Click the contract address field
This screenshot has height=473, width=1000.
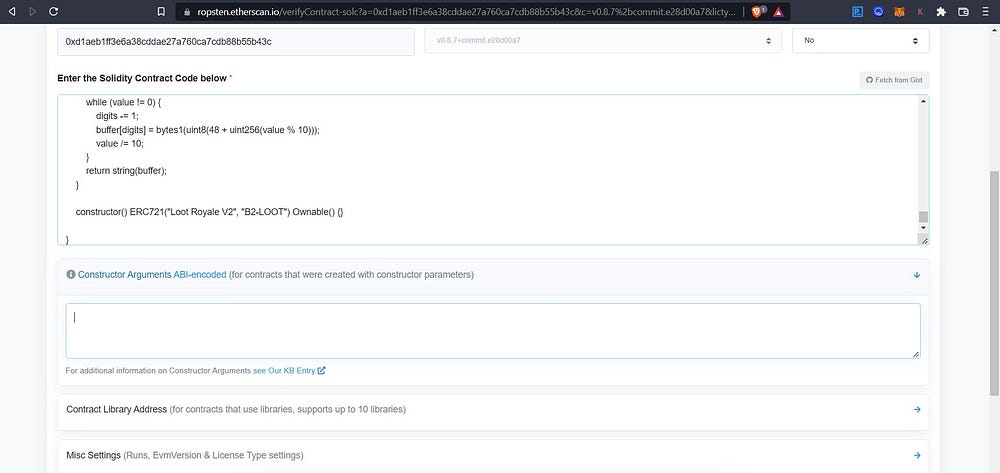[x=236, y=41]
